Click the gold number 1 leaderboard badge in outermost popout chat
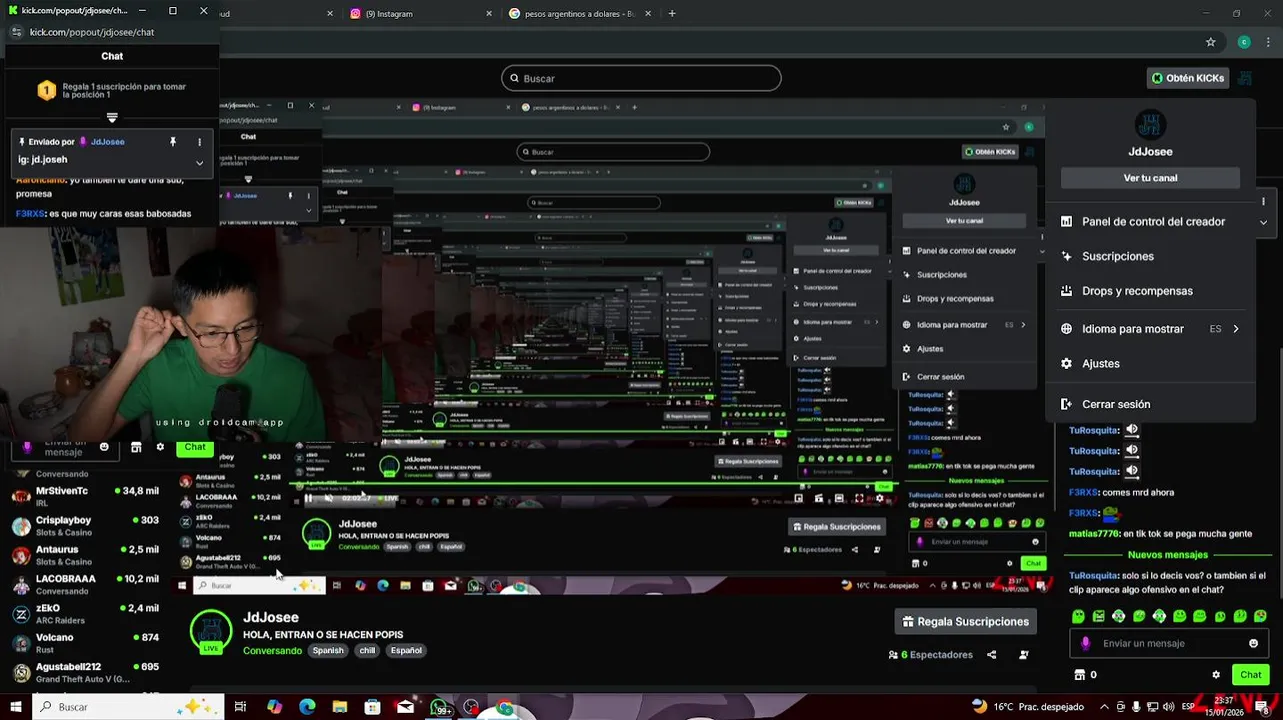 tap(46, 91)
